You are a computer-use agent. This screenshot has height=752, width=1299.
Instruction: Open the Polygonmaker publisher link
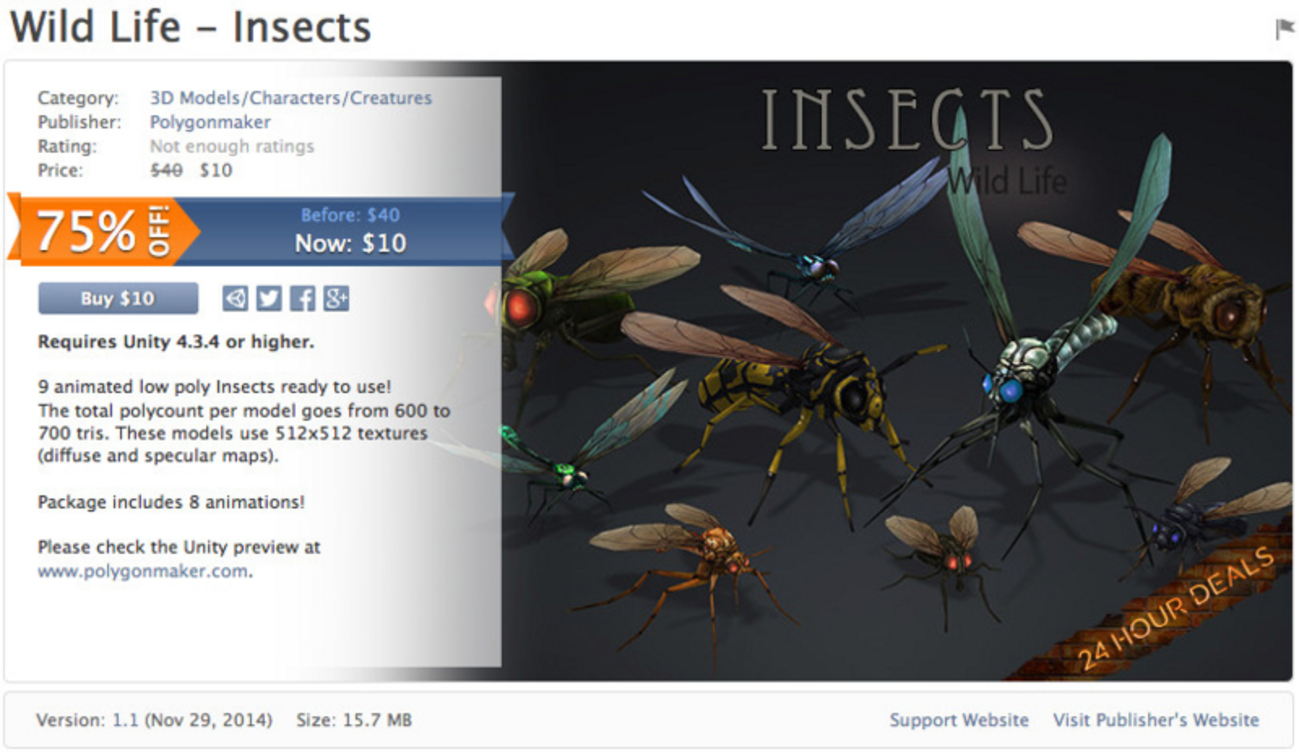tap(210, 122)
